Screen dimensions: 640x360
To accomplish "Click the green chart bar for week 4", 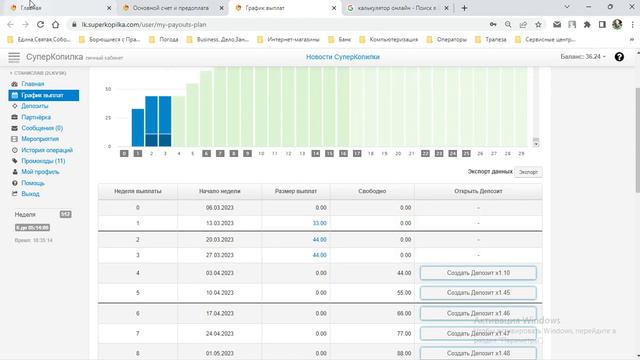I will point(179,121).
